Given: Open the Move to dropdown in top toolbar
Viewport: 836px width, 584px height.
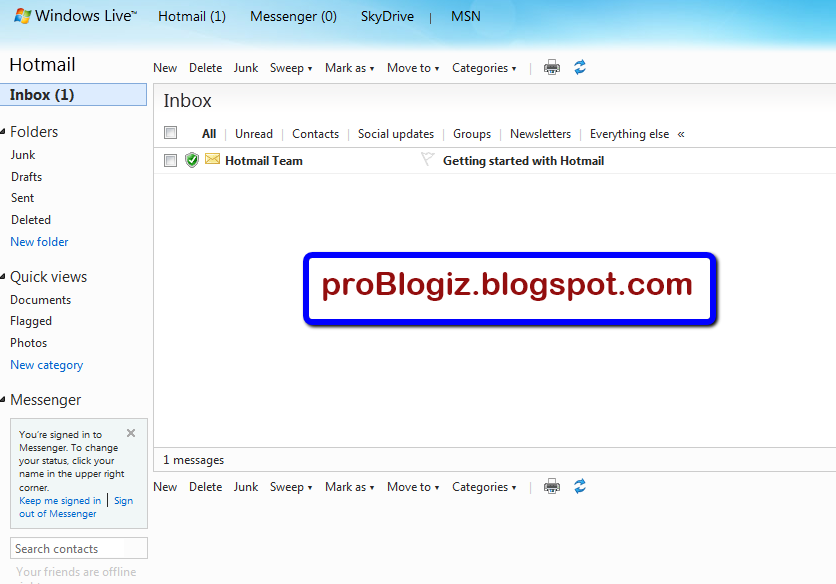Looking at the screenshot, I should (413, 68).
